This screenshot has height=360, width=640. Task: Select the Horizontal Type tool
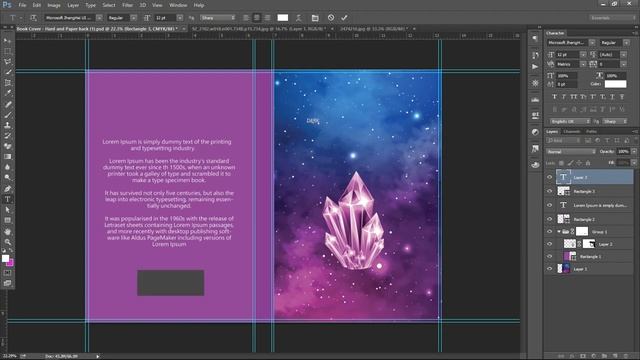7,199
